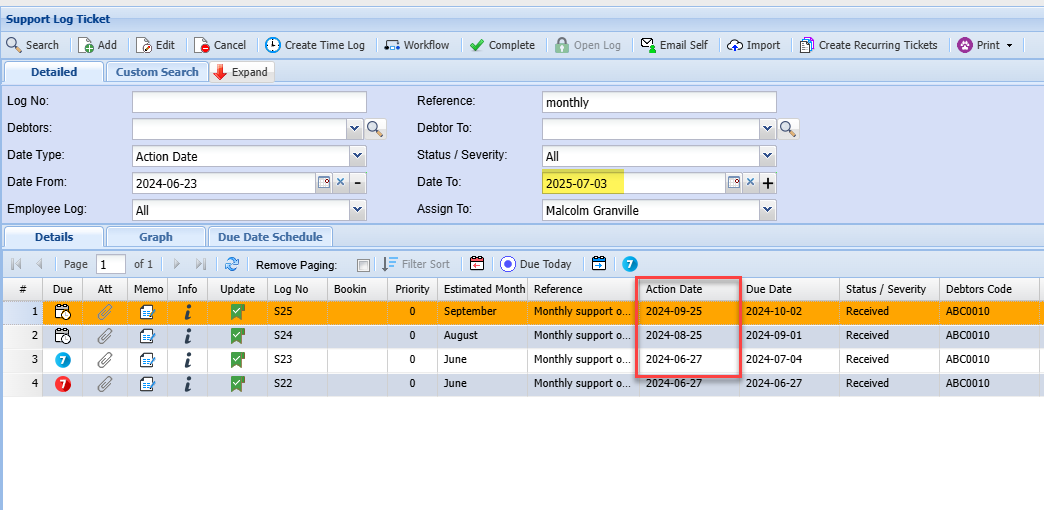
Task: Expand the Assign To dropdown
Action: click(x=767, y=210)
